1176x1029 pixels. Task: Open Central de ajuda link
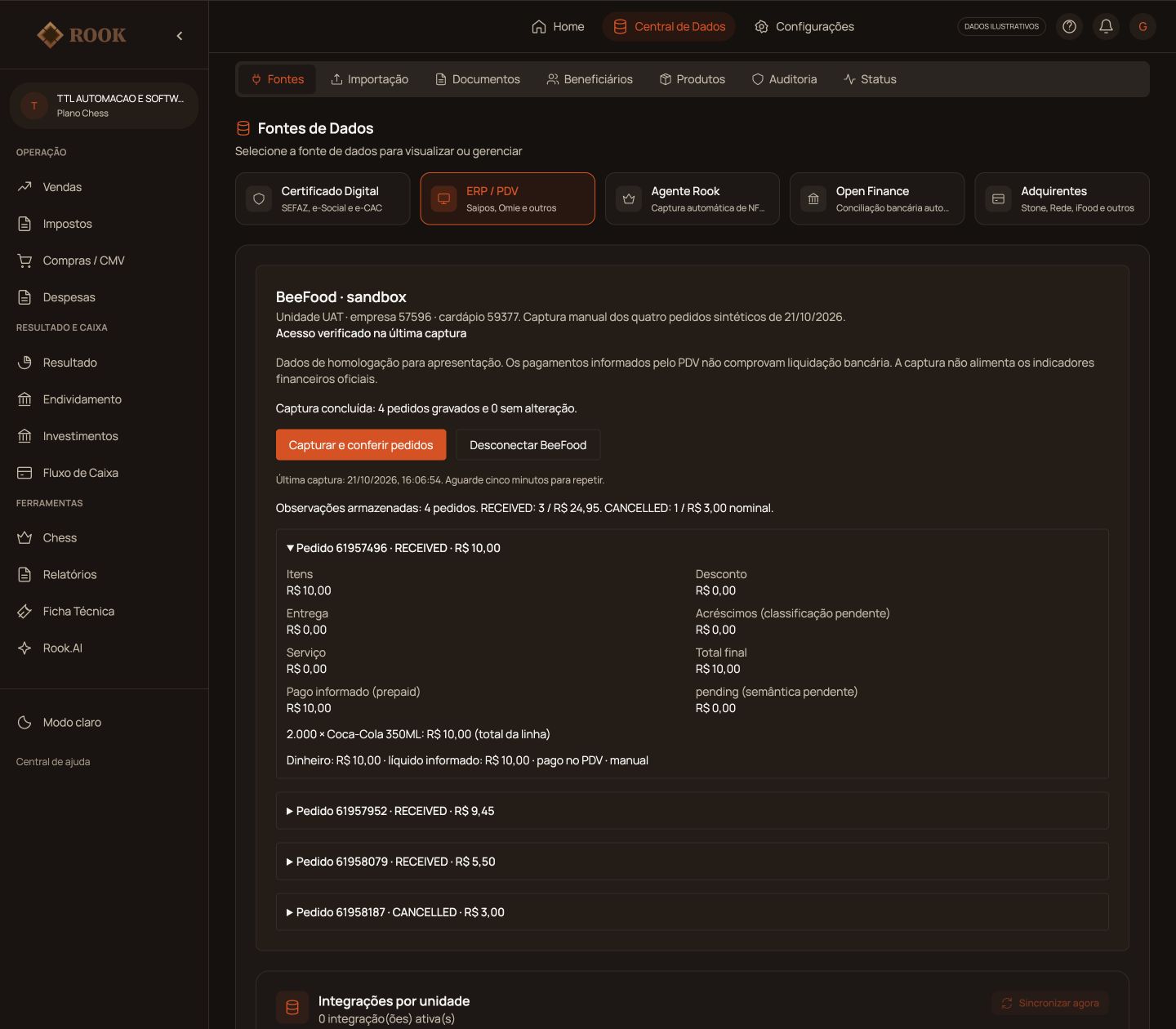tap(53, 762)
